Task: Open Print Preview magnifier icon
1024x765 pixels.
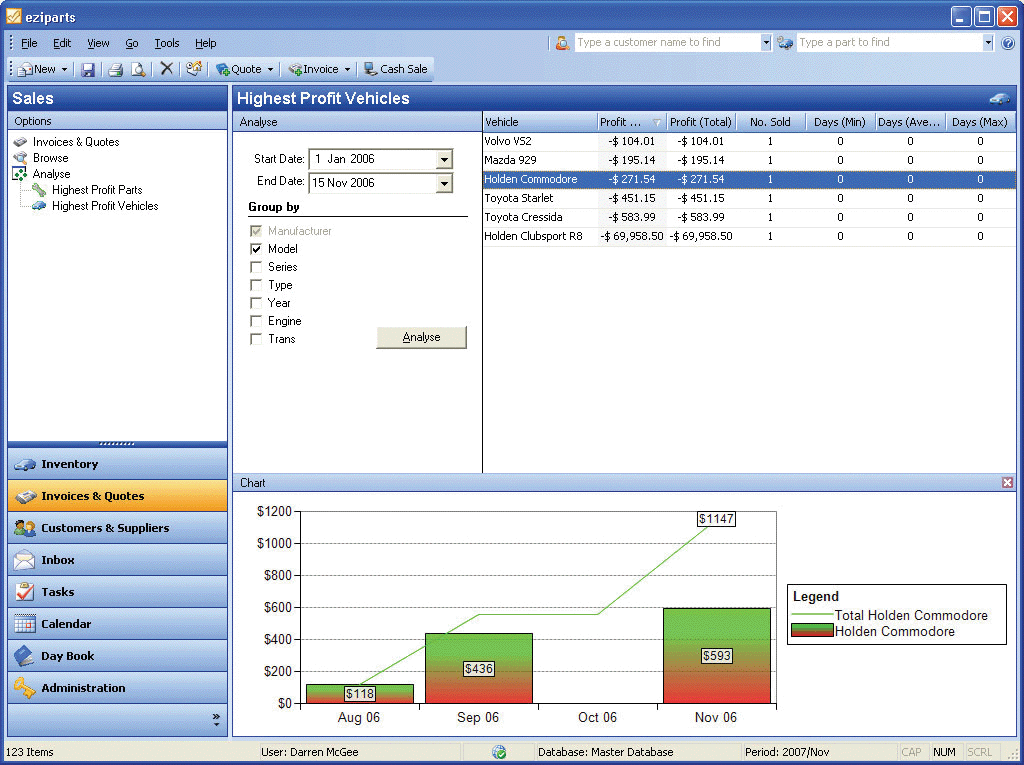Action: (x=138, y=69)
